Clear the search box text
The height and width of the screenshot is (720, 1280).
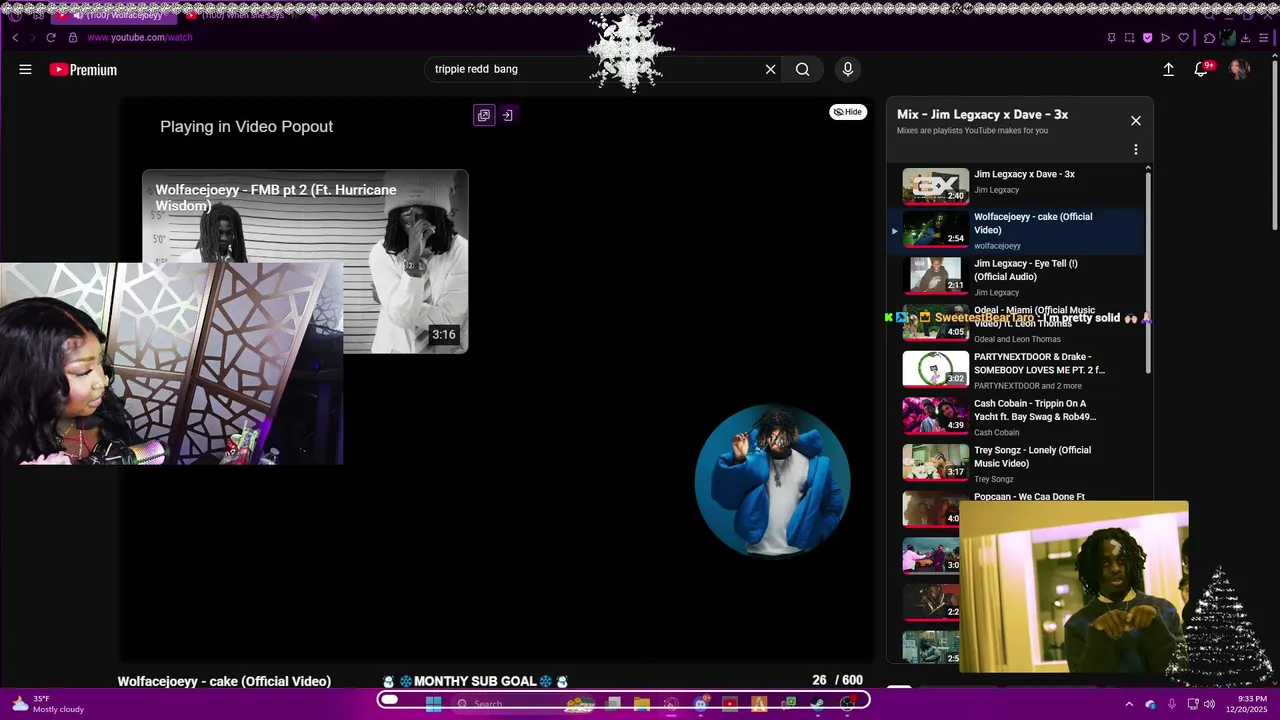[x=770, y=69]
